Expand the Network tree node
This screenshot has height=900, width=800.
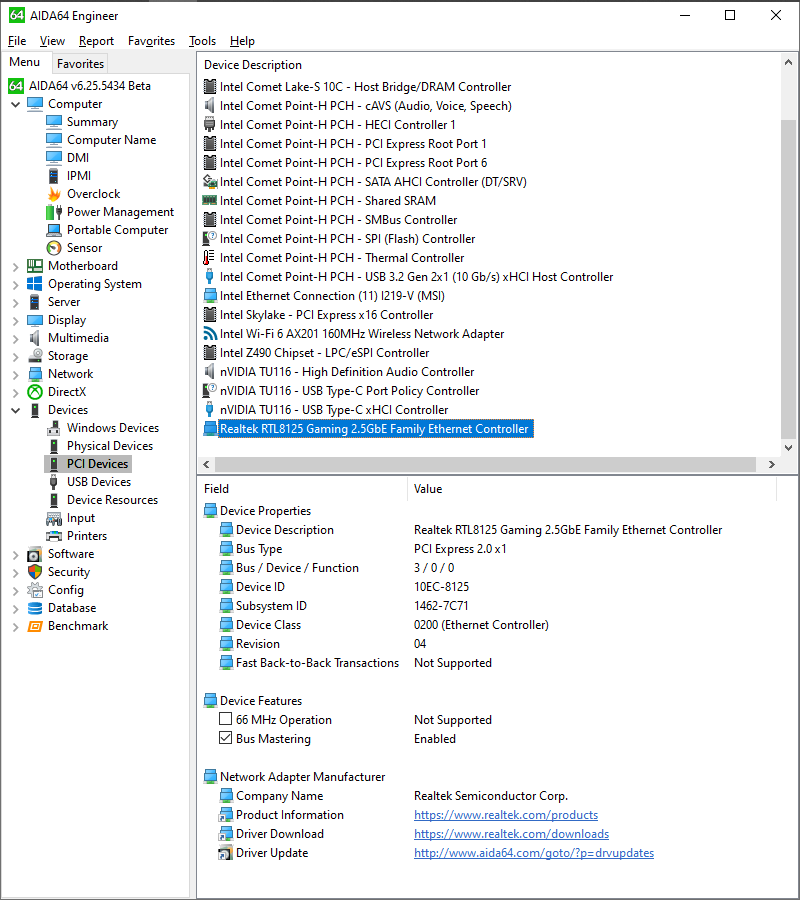pyautogui.click(x=15, y=374)
